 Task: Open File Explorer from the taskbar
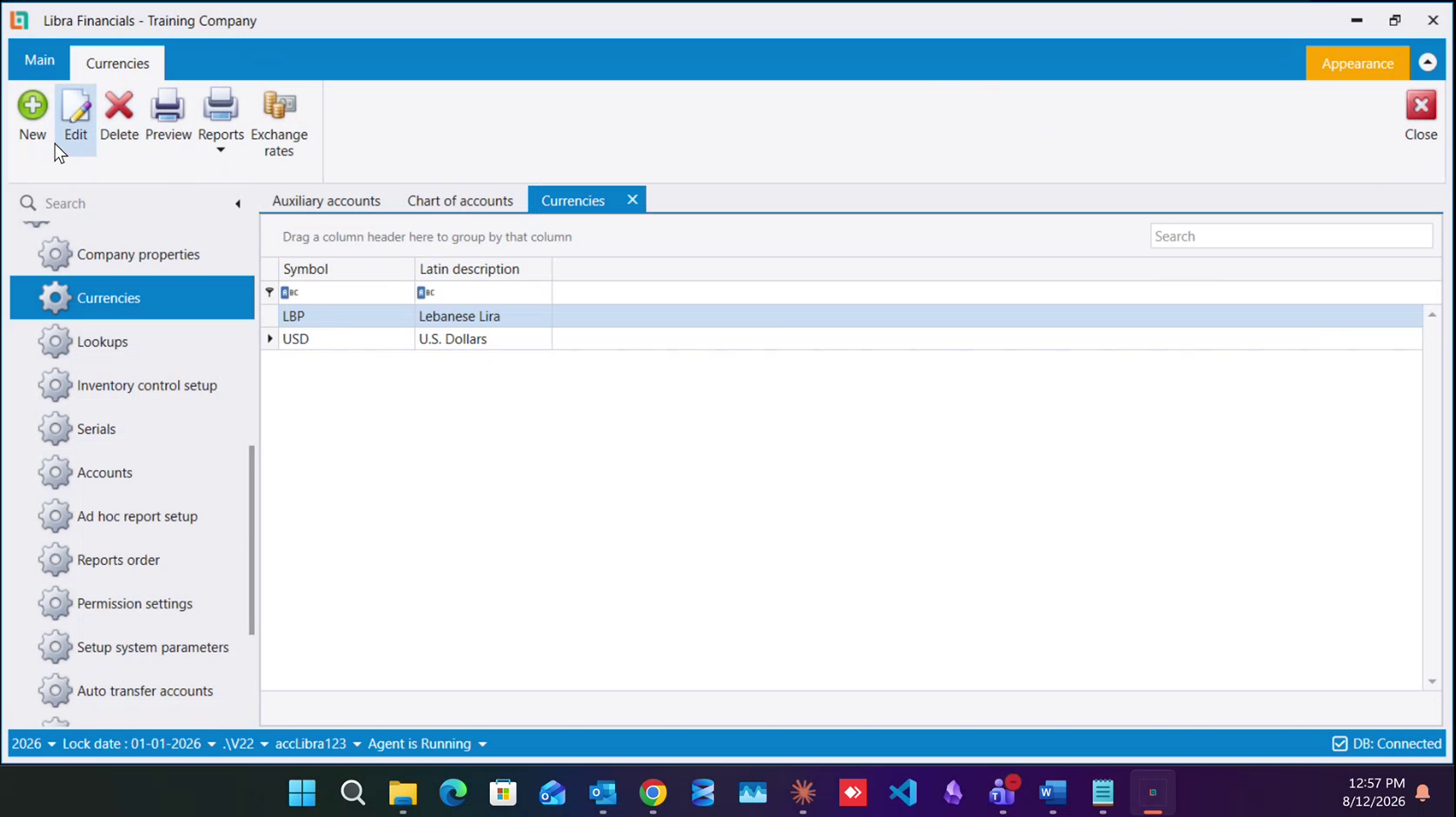[x=403, y=793]
